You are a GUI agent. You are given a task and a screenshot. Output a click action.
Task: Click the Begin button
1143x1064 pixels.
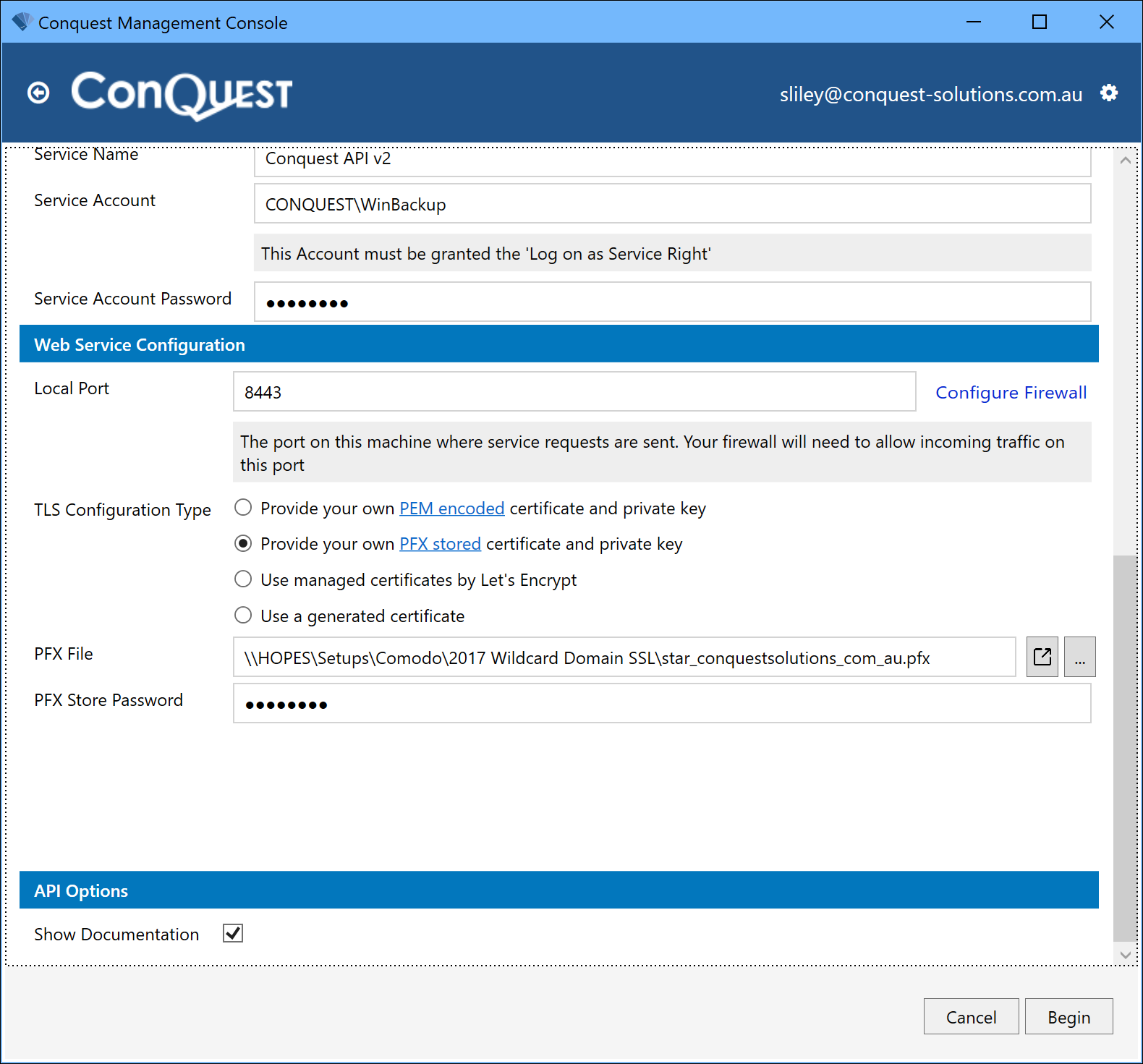coord(1068,1017)
